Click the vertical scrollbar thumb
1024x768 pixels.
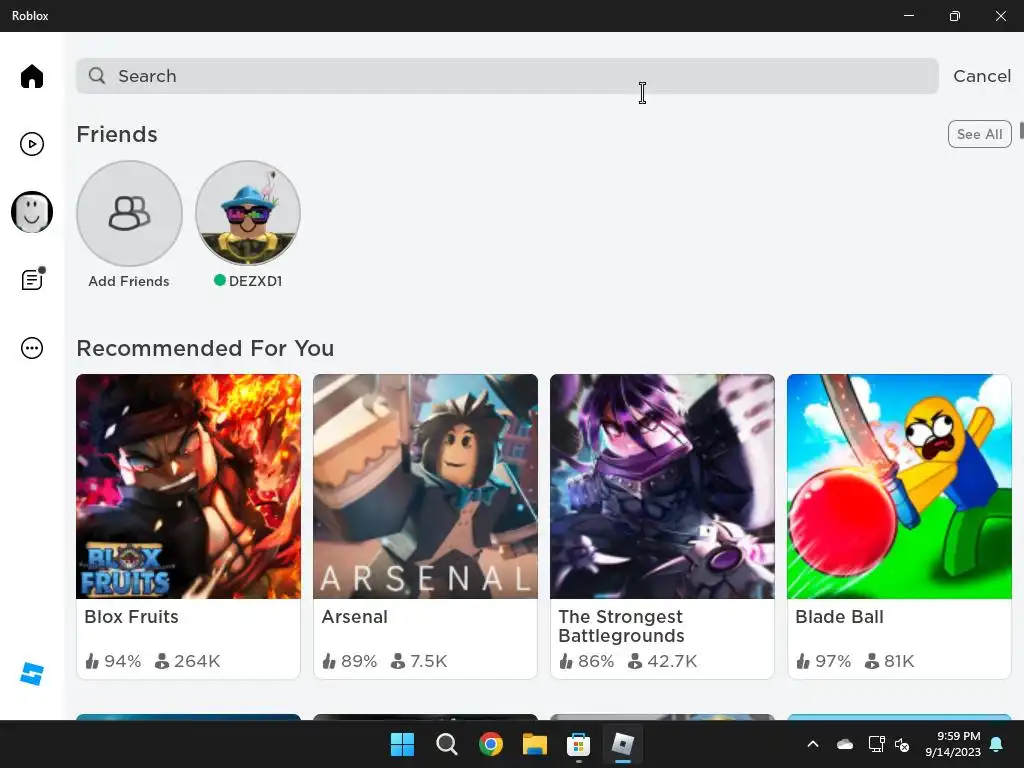click(1021, 130)
